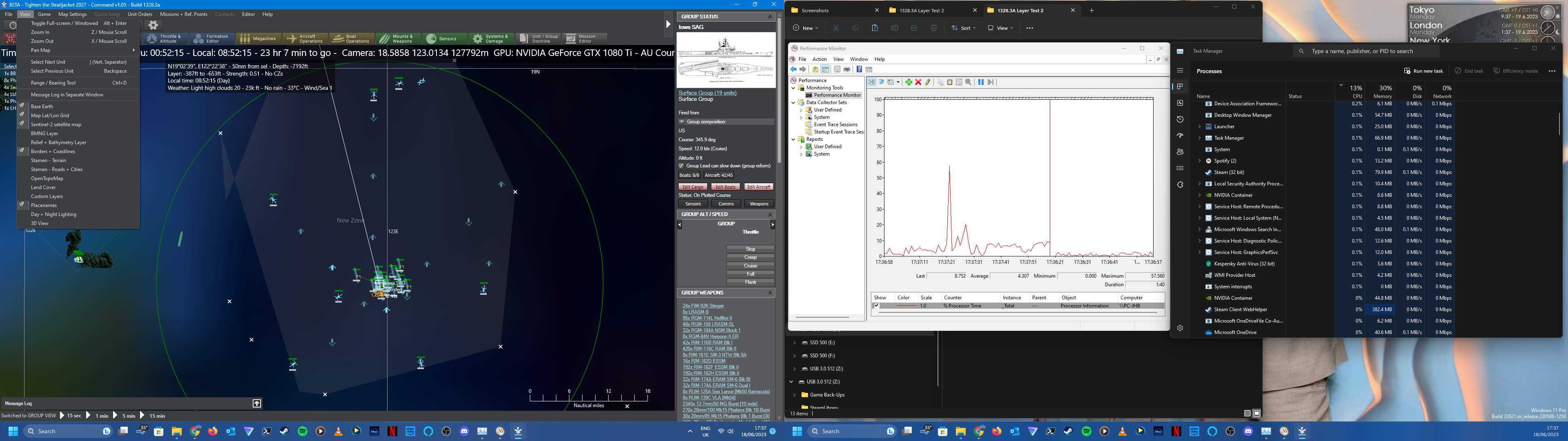This screenshot has height=441, width=1568.
Task: Toggle the % Processor Time Show checkbox
Action: tap(876, 306)
